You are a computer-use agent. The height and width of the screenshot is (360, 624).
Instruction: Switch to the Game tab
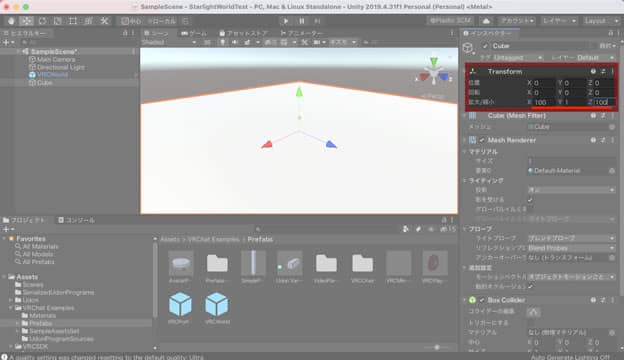coord(194,33)
